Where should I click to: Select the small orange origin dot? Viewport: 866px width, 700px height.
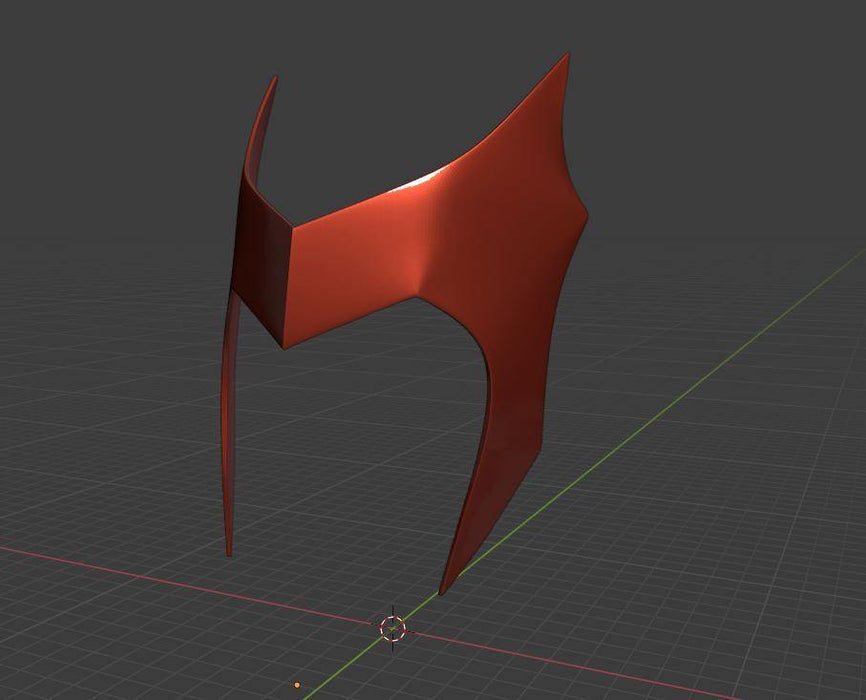297,685
